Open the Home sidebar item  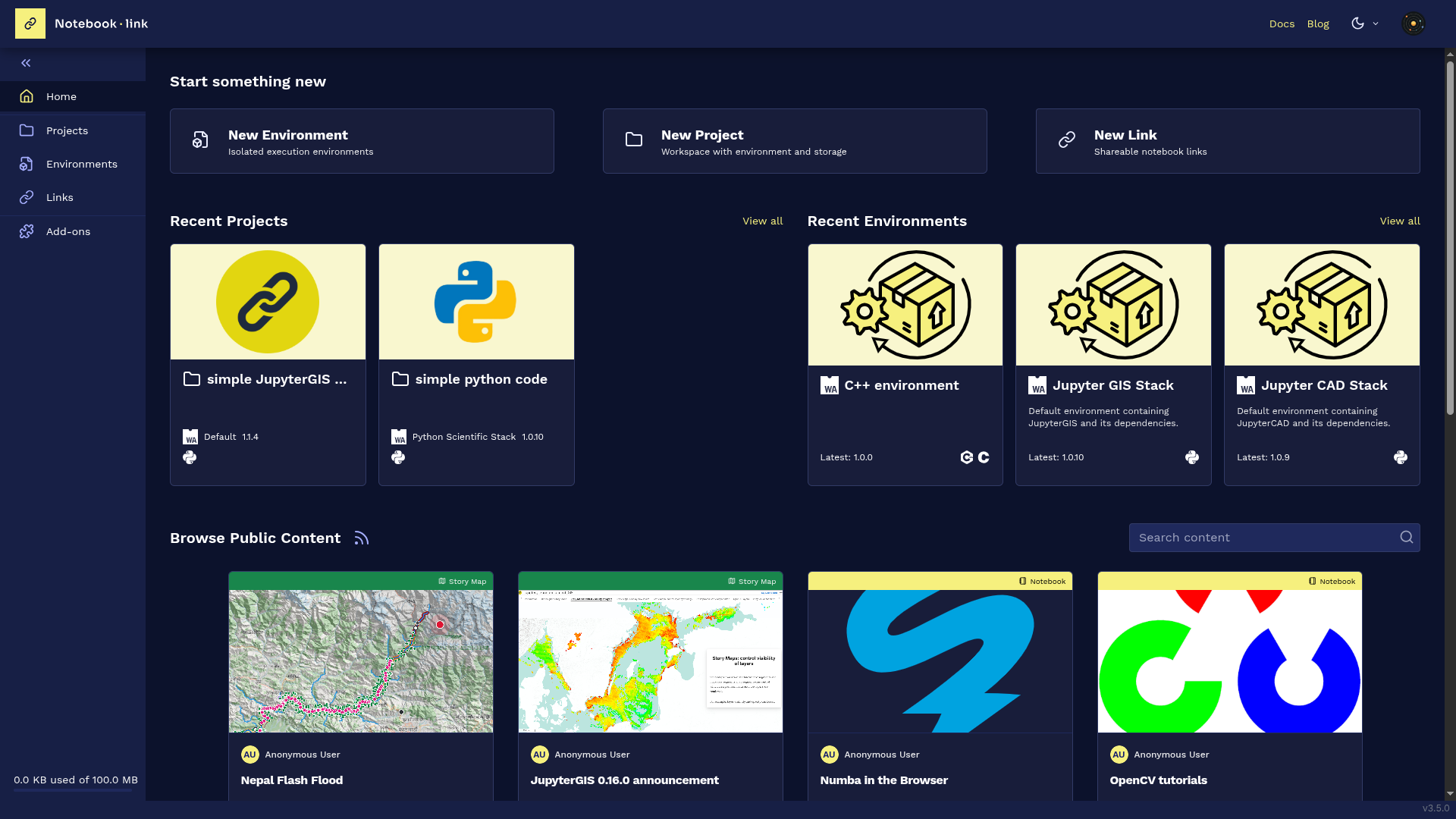pos(73,96)
